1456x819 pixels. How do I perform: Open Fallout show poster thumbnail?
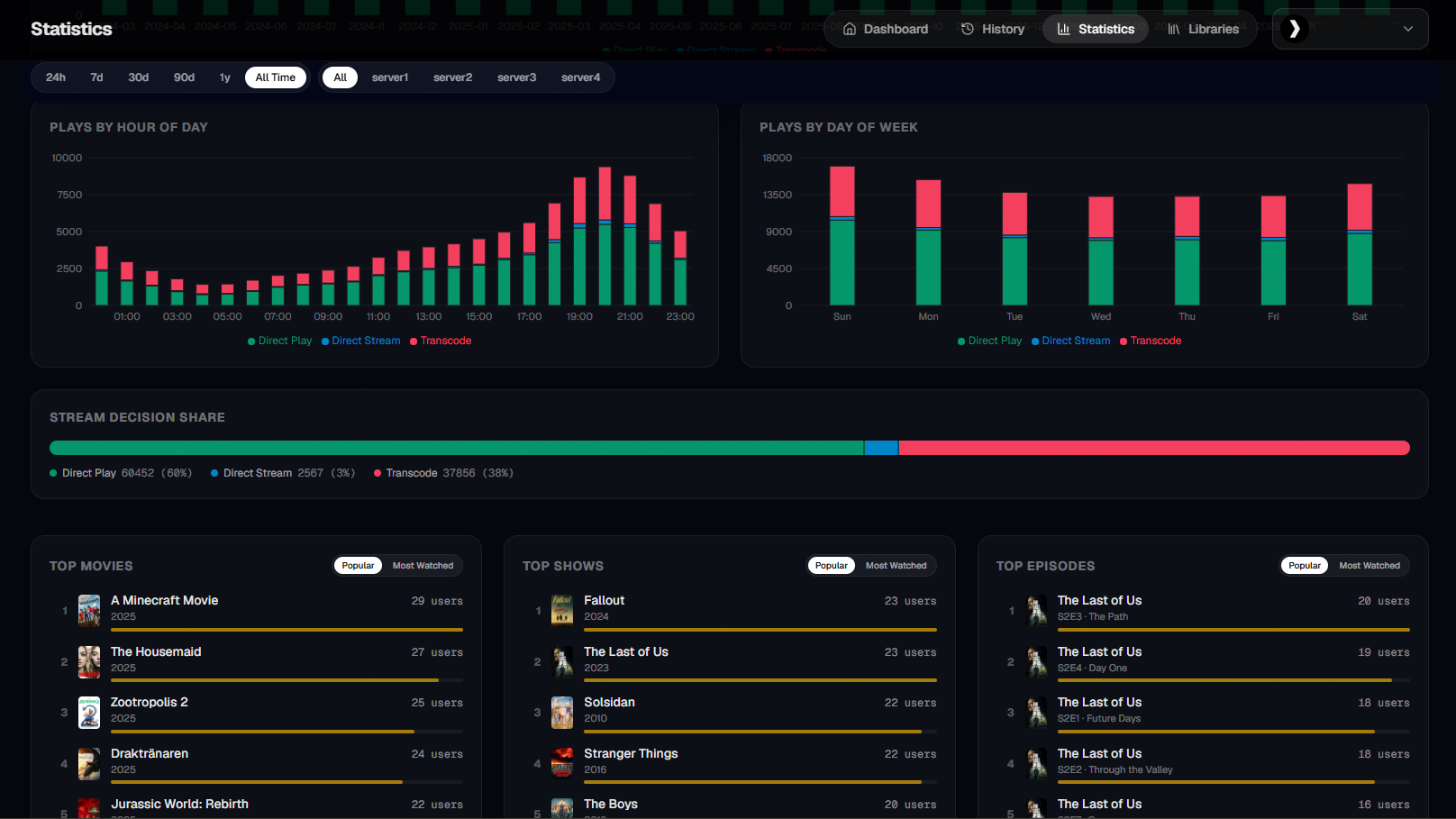pos(562,610)
